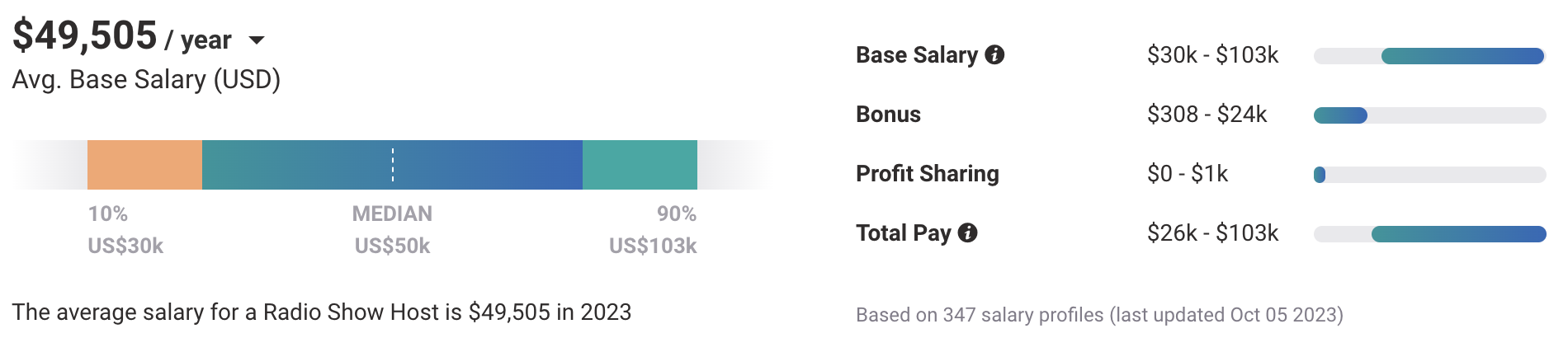Click the Total Pay label
The height and width of the screenshot is (338, 1568).
click(903, 233)
